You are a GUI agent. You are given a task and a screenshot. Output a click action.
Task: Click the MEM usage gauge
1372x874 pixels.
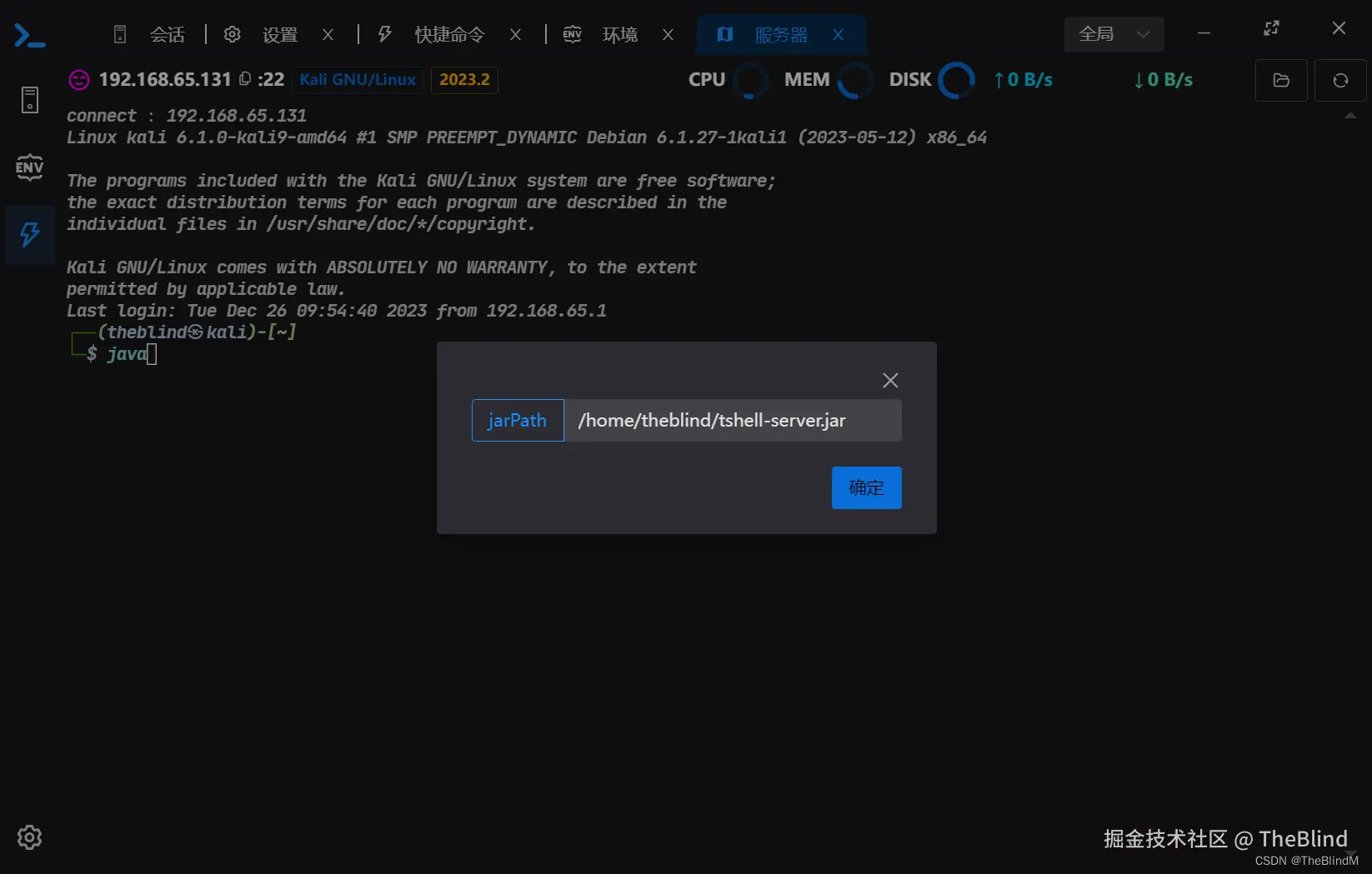click(x=854, y=80)
